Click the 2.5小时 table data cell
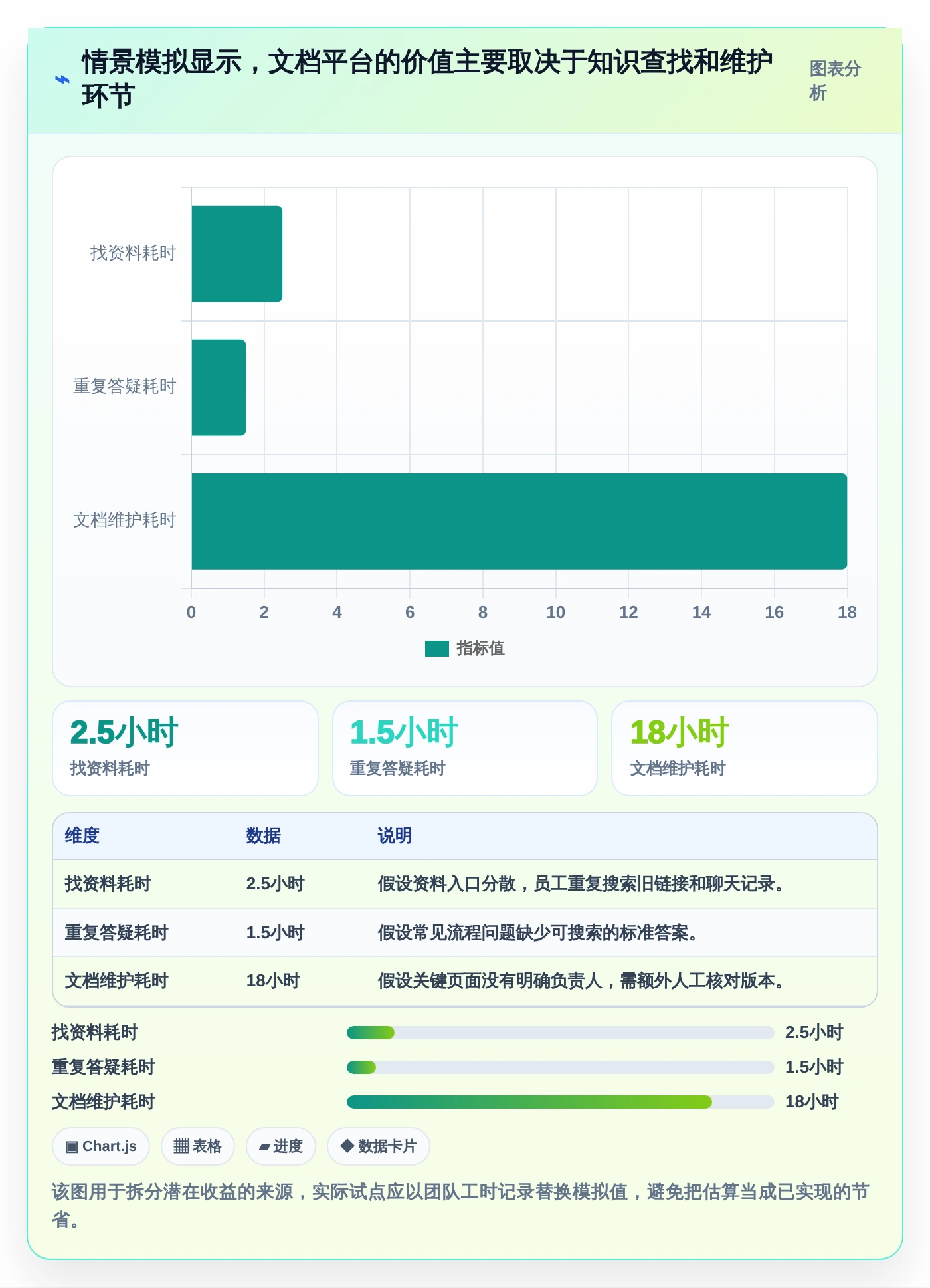This screenshot has height=1288, width=930. coord(275,884)
